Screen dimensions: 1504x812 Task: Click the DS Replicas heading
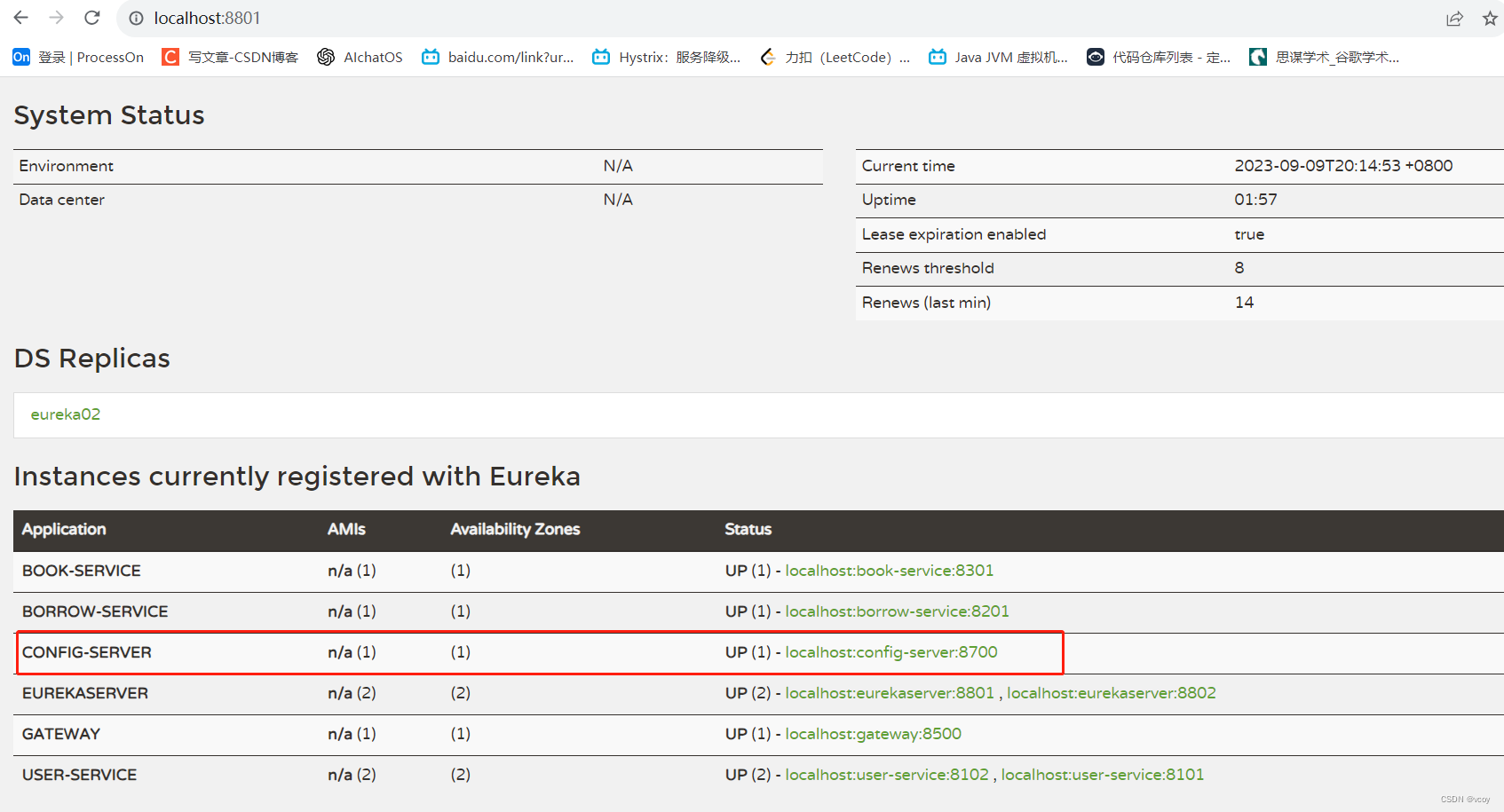tap(92, 359)
